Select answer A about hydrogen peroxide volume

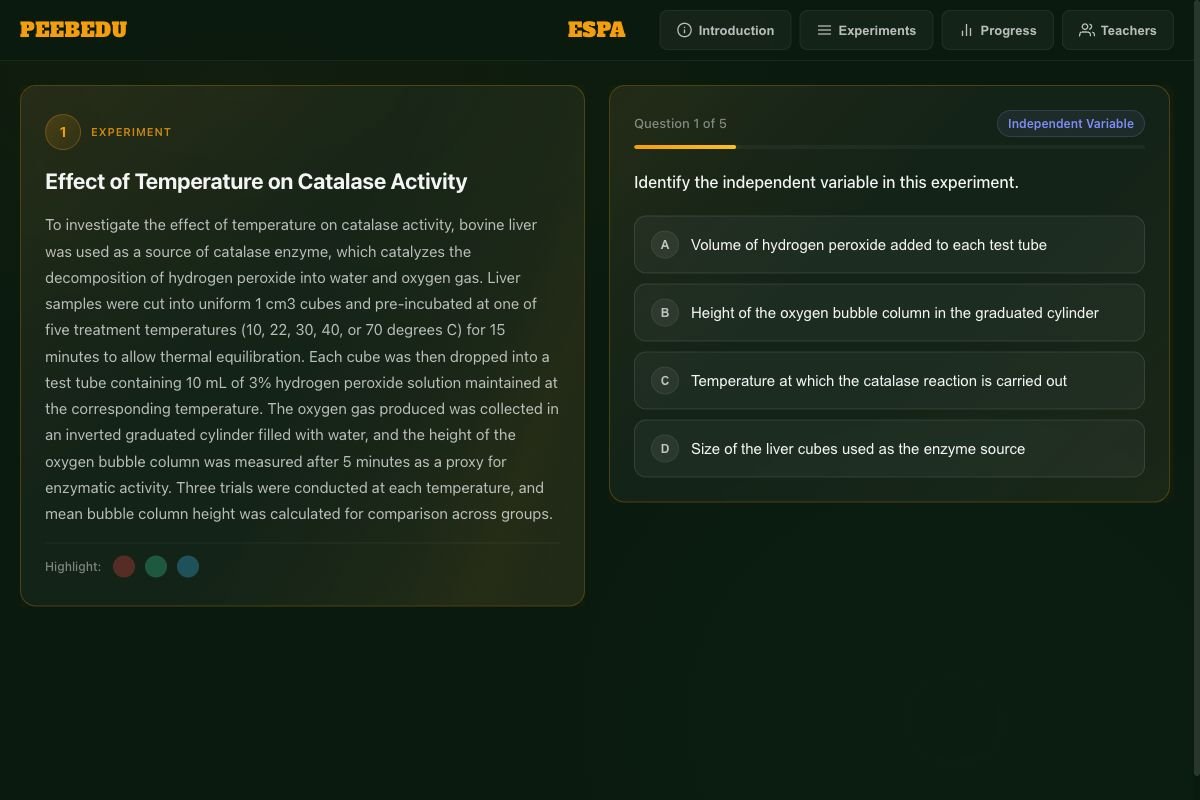point(888,244)
